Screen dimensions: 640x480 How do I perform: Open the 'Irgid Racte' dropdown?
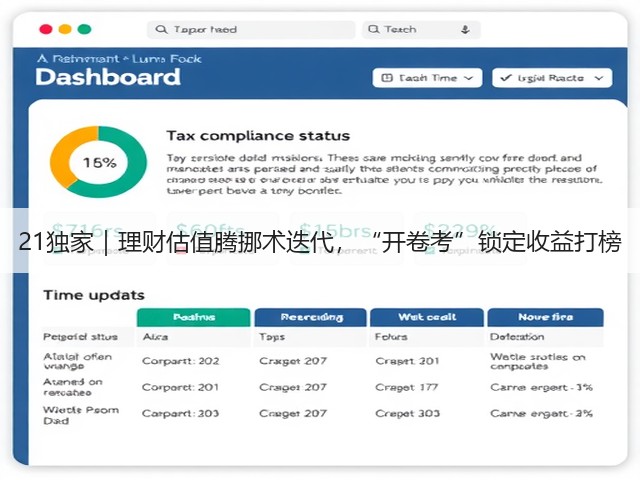(552, 78)
